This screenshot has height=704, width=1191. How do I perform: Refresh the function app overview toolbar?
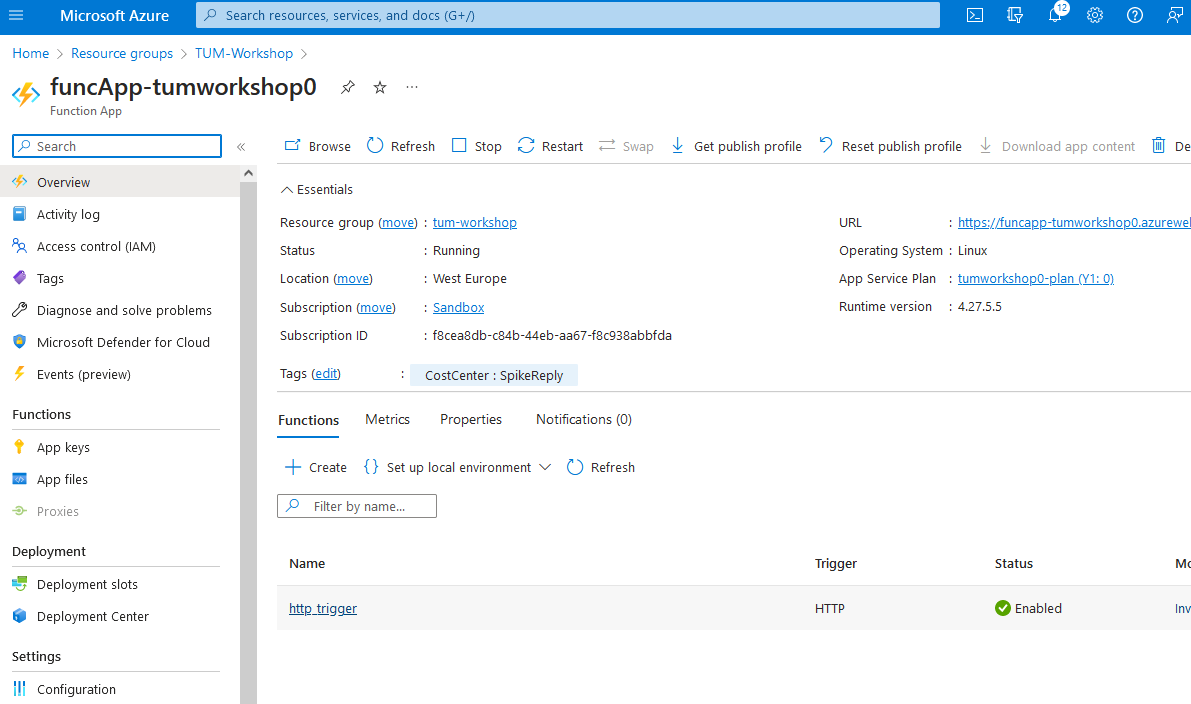tap(401, 146)
